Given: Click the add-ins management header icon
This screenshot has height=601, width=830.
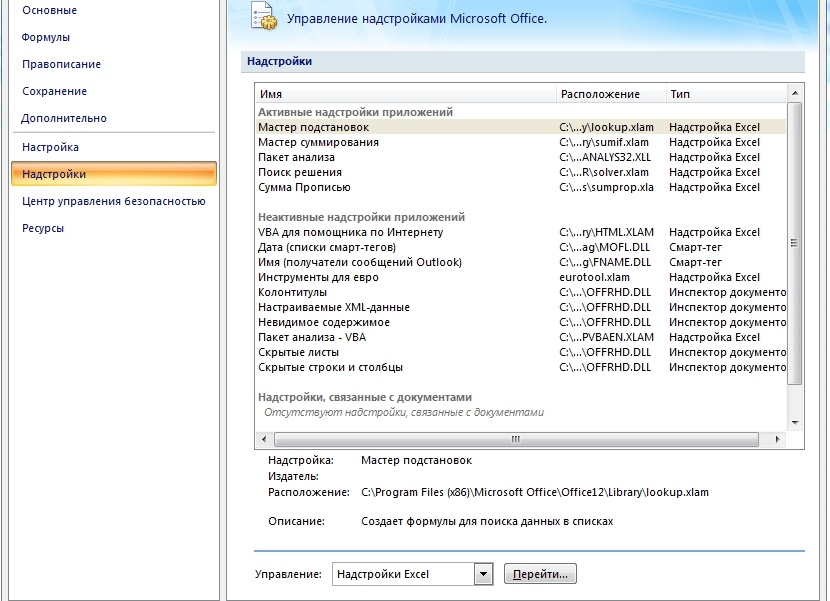Looking at the screenshot, I should point(264,16).
